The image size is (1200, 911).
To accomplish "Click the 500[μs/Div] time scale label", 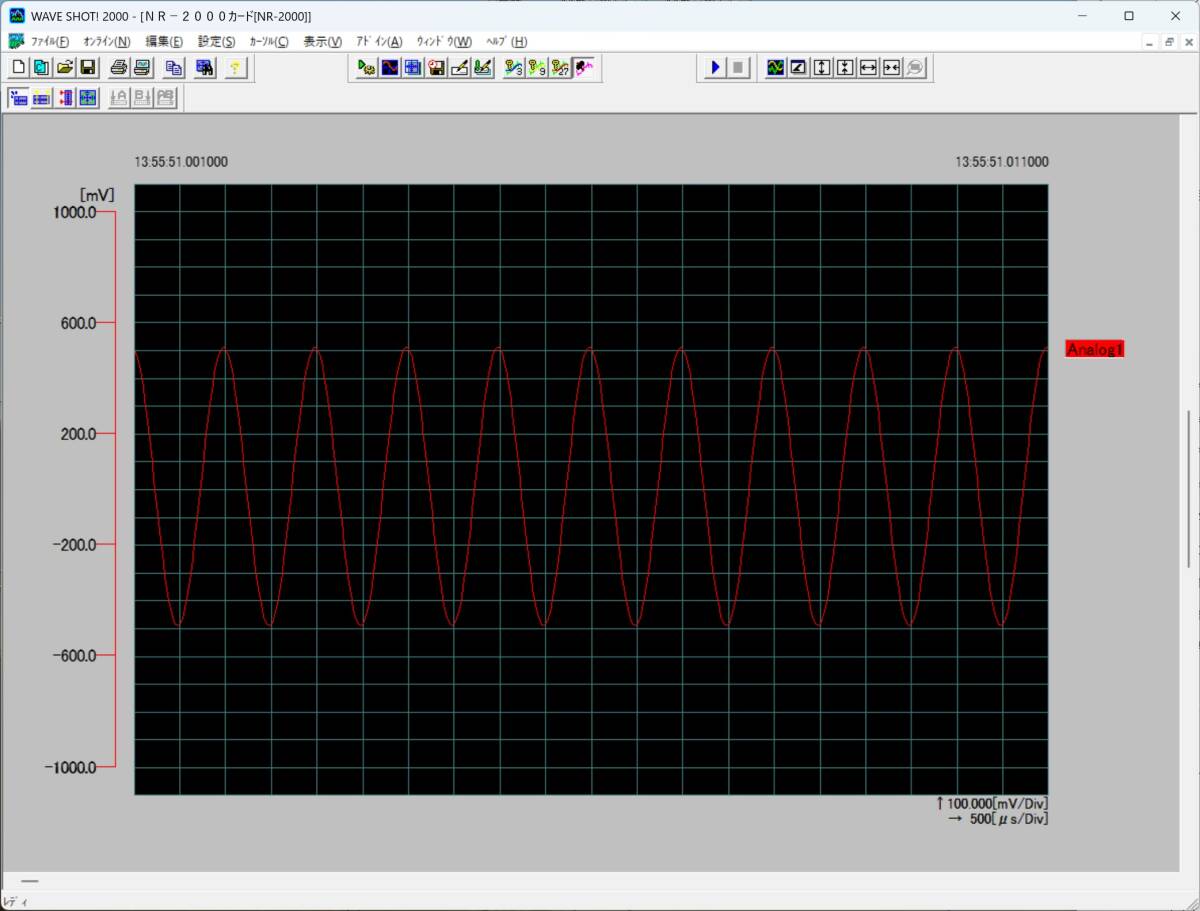I will (x=998, y=819).
